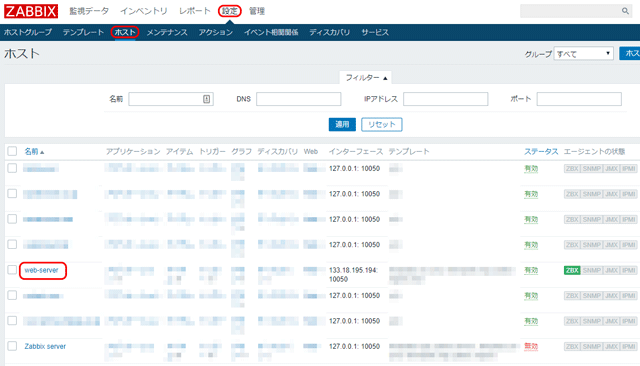Image resolution: width=640 pixels, height=366 pixels.
Task: Click the SNMP badge in web-server row
Action: [x=591, y=270]
